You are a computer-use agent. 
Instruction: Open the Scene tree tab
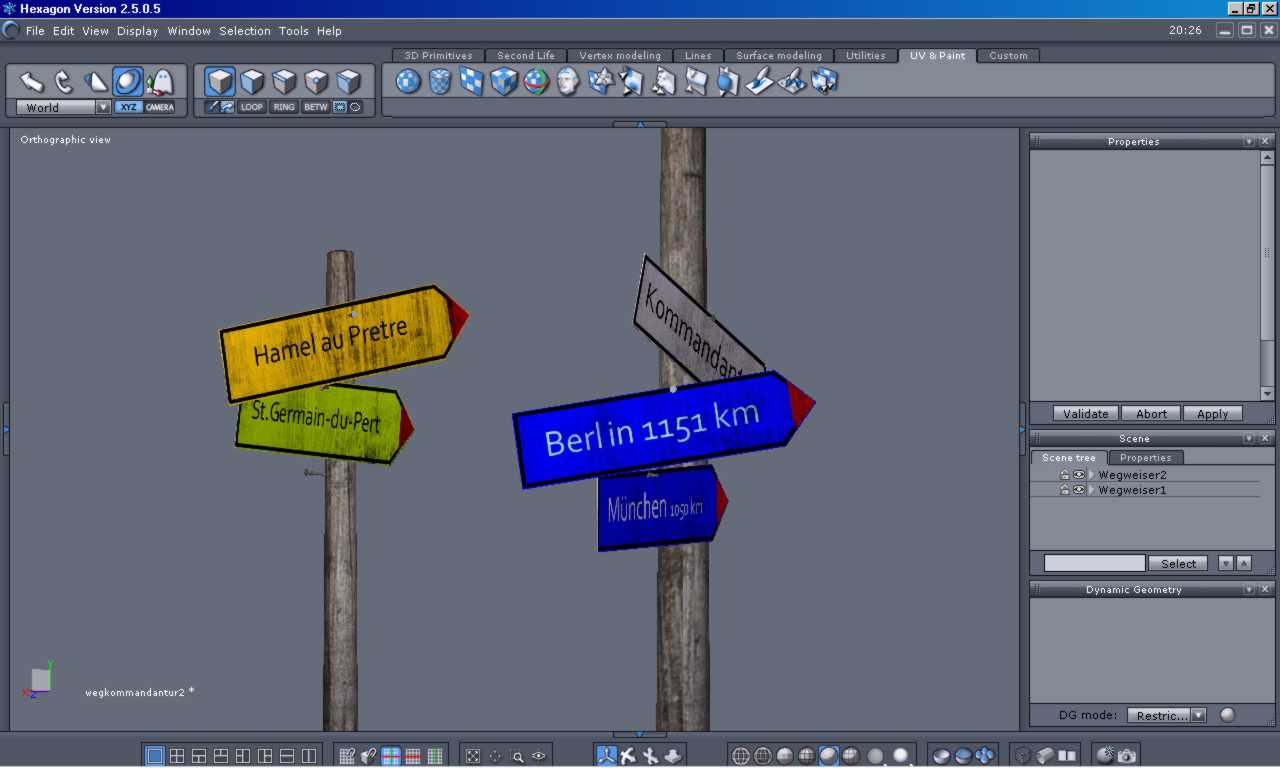point(1069,458)
